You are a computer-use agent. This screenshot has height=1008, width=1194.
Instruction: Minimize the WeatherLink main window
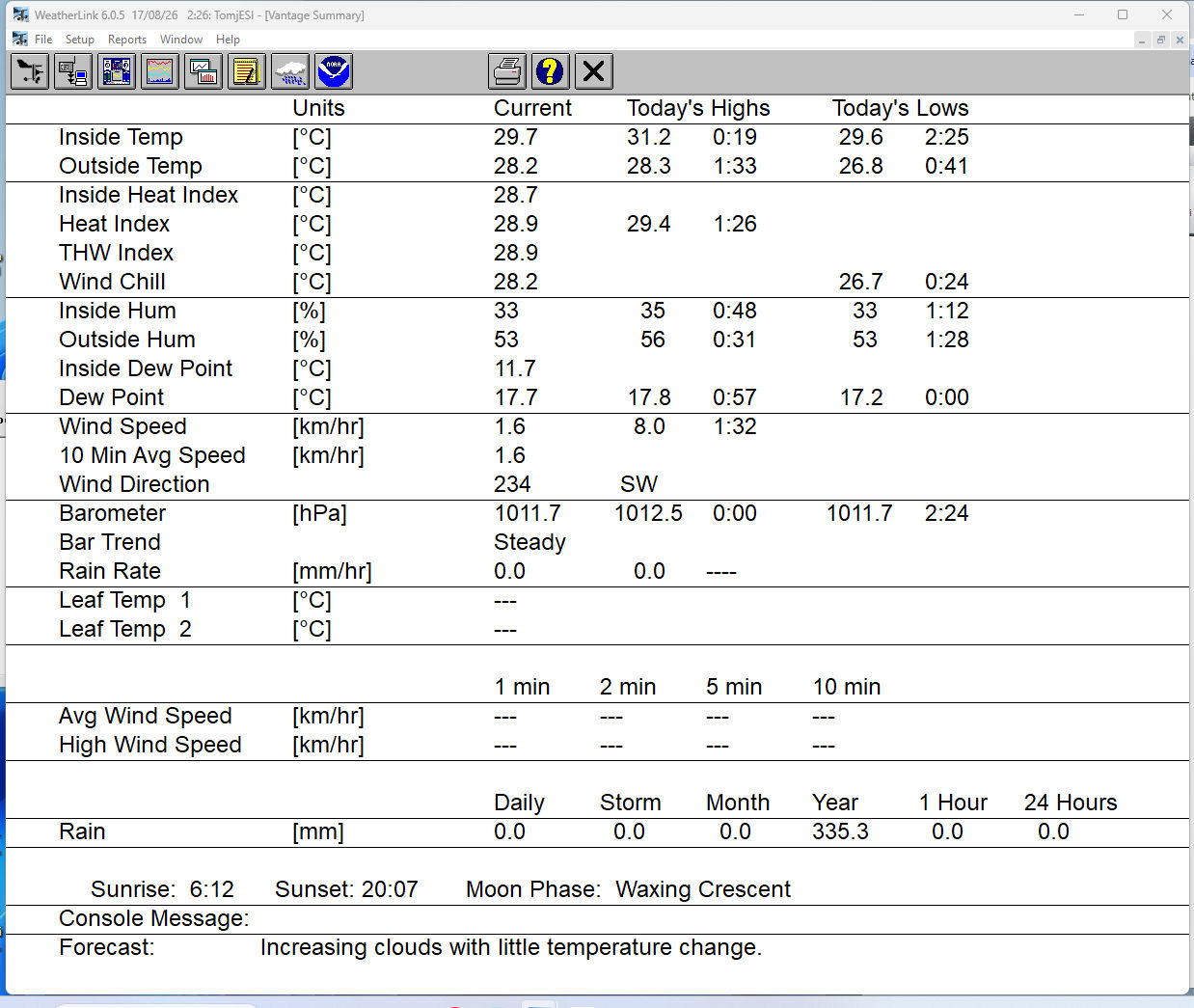pos(1079,14)
